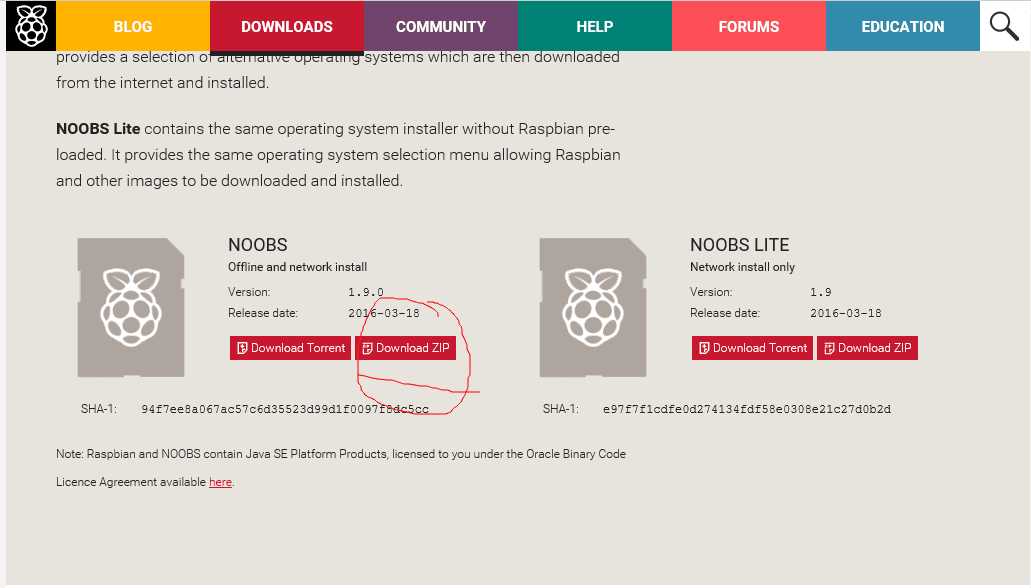Click NOOBS release date 2016-03-18
Image resolution: width=1031 pixels, height=588 pixels.
[x=384, y=313]
